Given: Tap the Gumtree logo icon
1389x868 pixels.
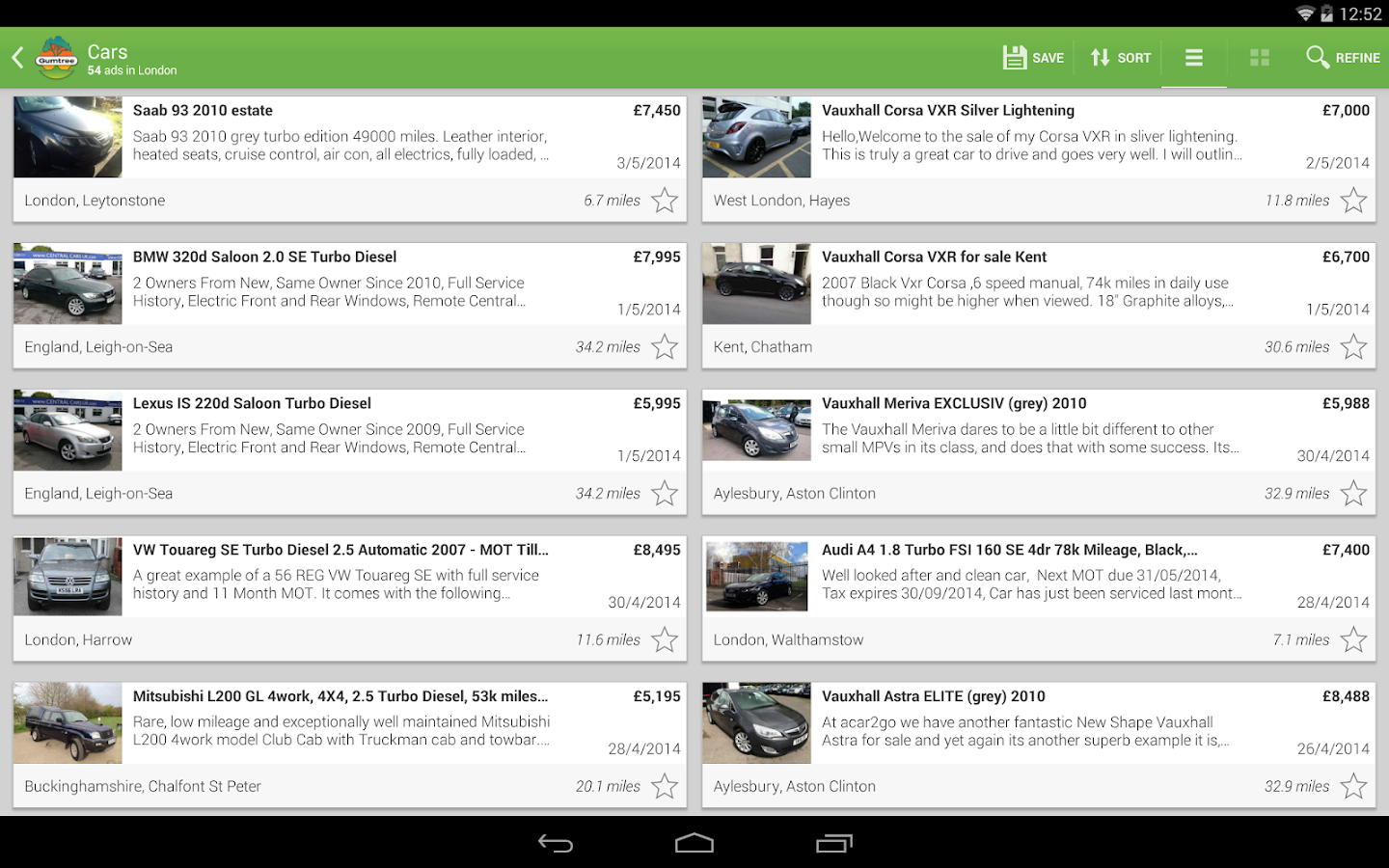Looking at the screenshot, I should click(56, 58).
